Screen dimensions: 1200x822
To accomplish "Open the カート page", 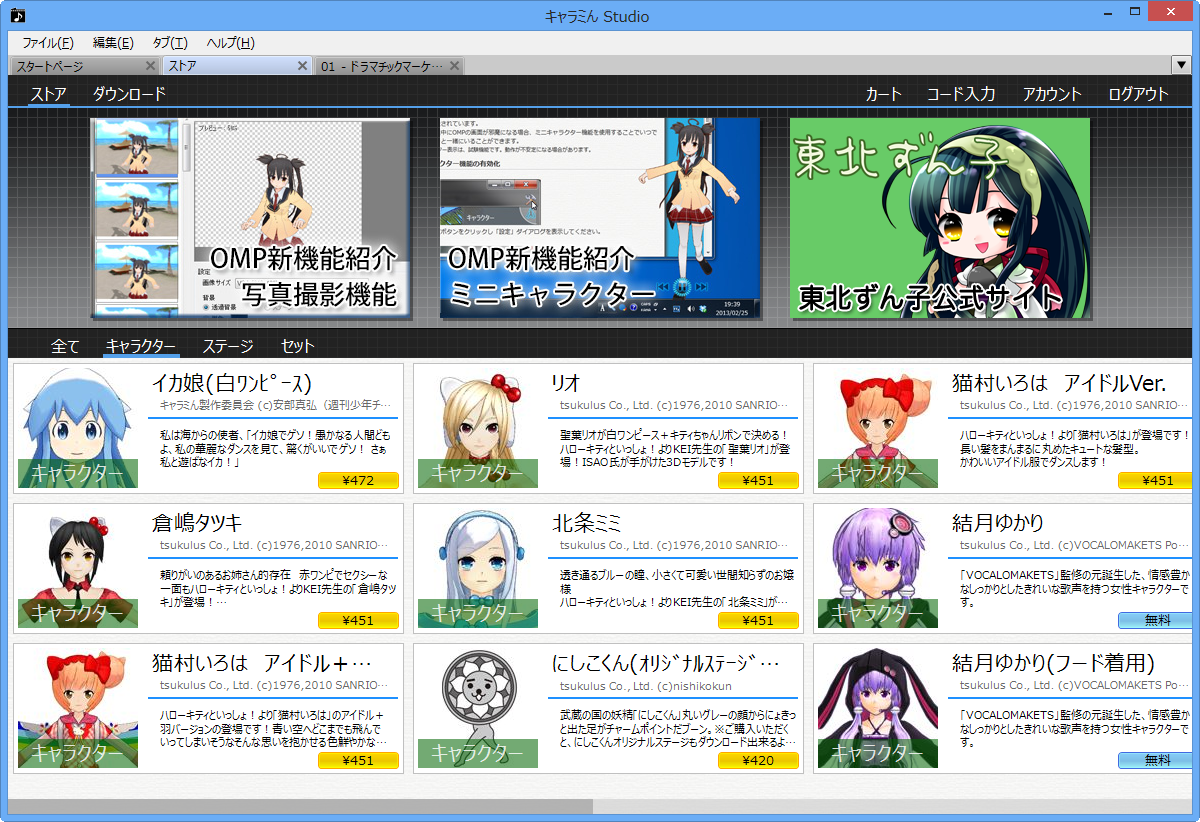I will coord(883,94).
